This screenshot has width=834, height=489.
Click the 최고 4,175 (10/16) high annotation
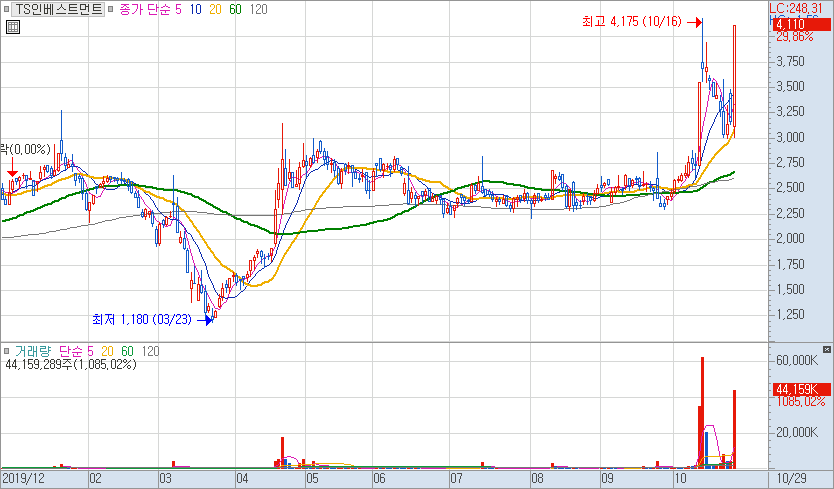tap(631, 22)
